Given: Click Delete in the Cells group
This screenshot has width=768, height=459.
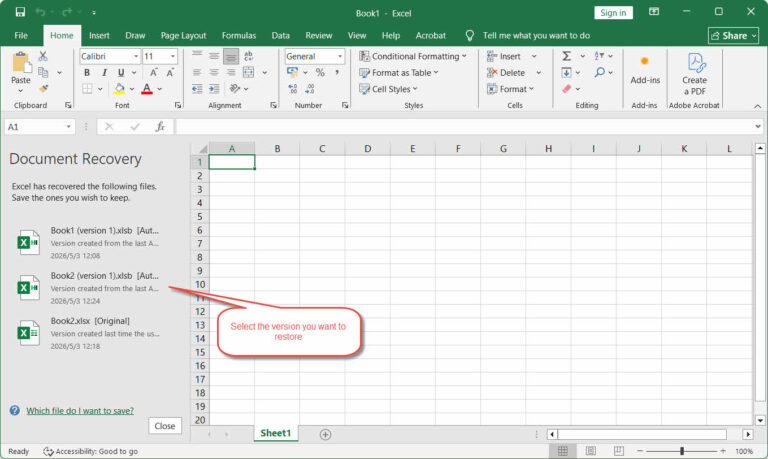Looking at the screenshot, I should pyautogui.click(x=506, y=72).
